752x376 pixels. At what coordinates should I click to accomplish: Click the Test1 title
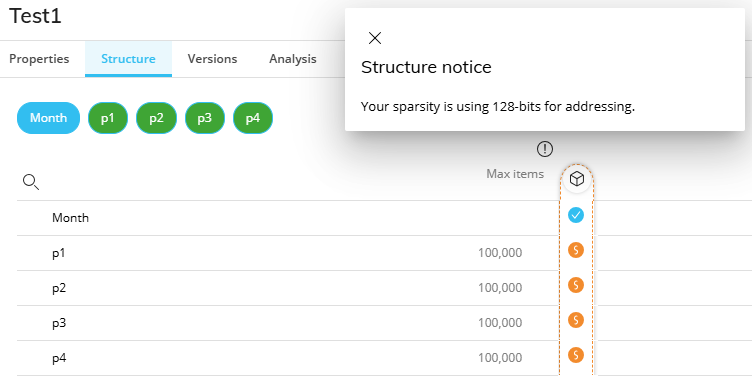(35, 16)
